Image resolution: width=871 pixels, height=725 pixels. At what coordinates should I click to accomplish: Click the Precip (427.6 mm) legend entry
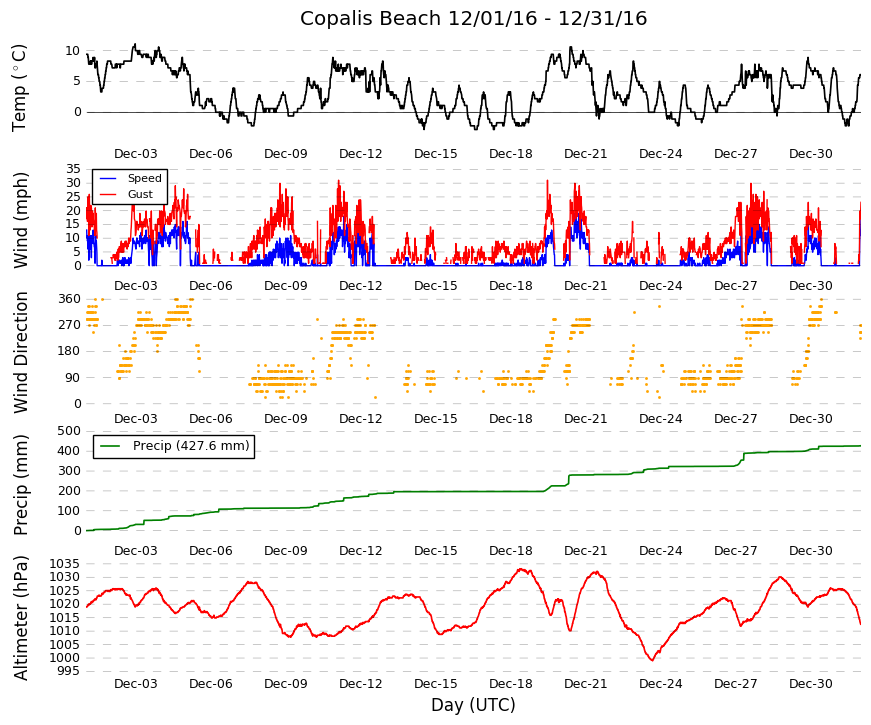click(x=174, y=446)
